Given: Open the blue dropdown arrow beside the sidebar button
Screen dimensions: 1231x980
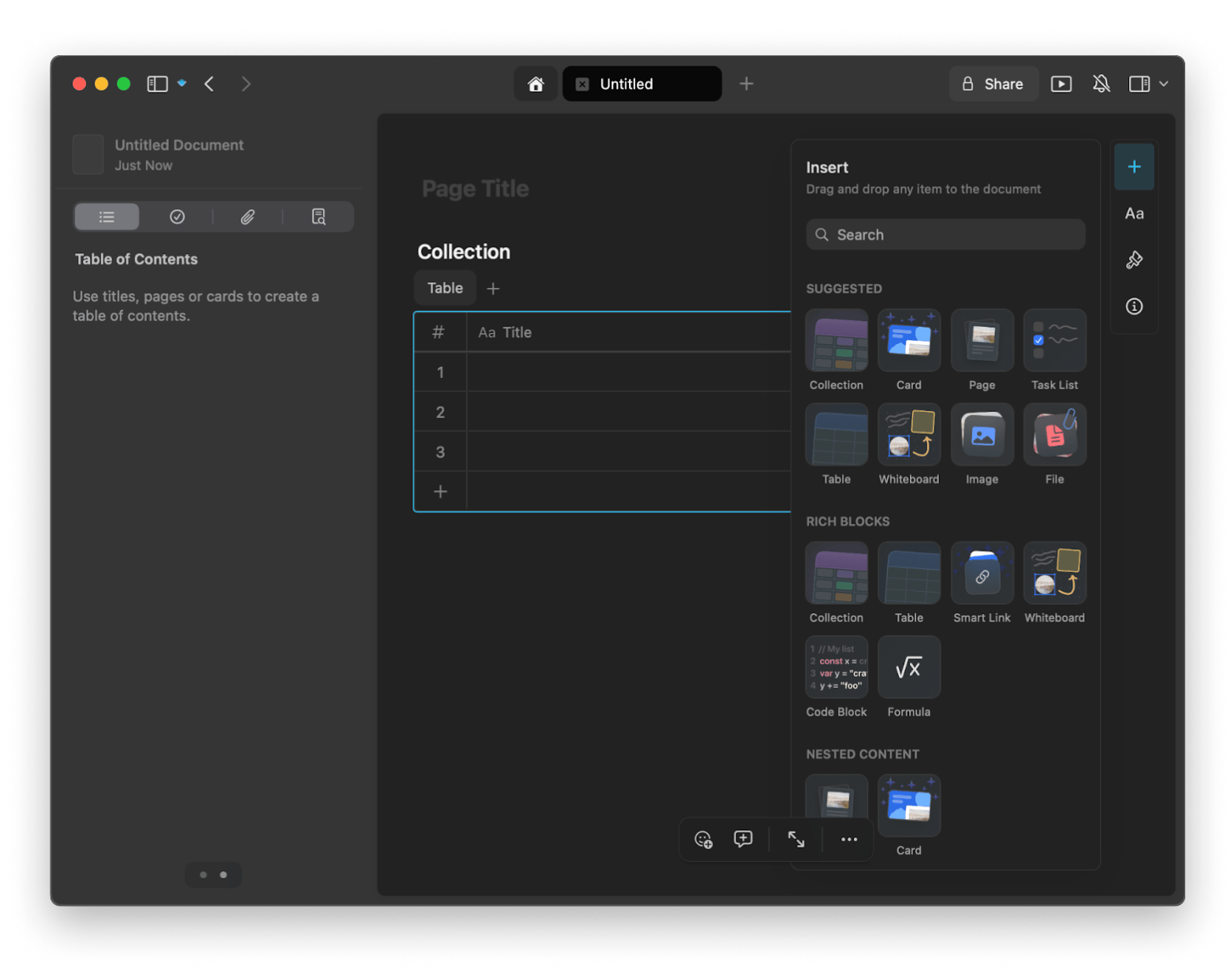Looking at the screenshot, I should tap(182, 83).
